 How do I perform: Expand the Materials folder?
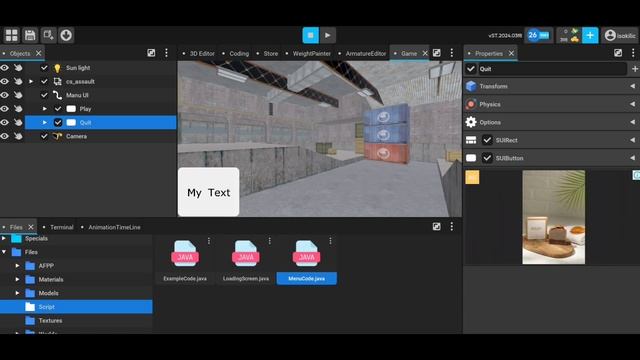click(17, 280)
